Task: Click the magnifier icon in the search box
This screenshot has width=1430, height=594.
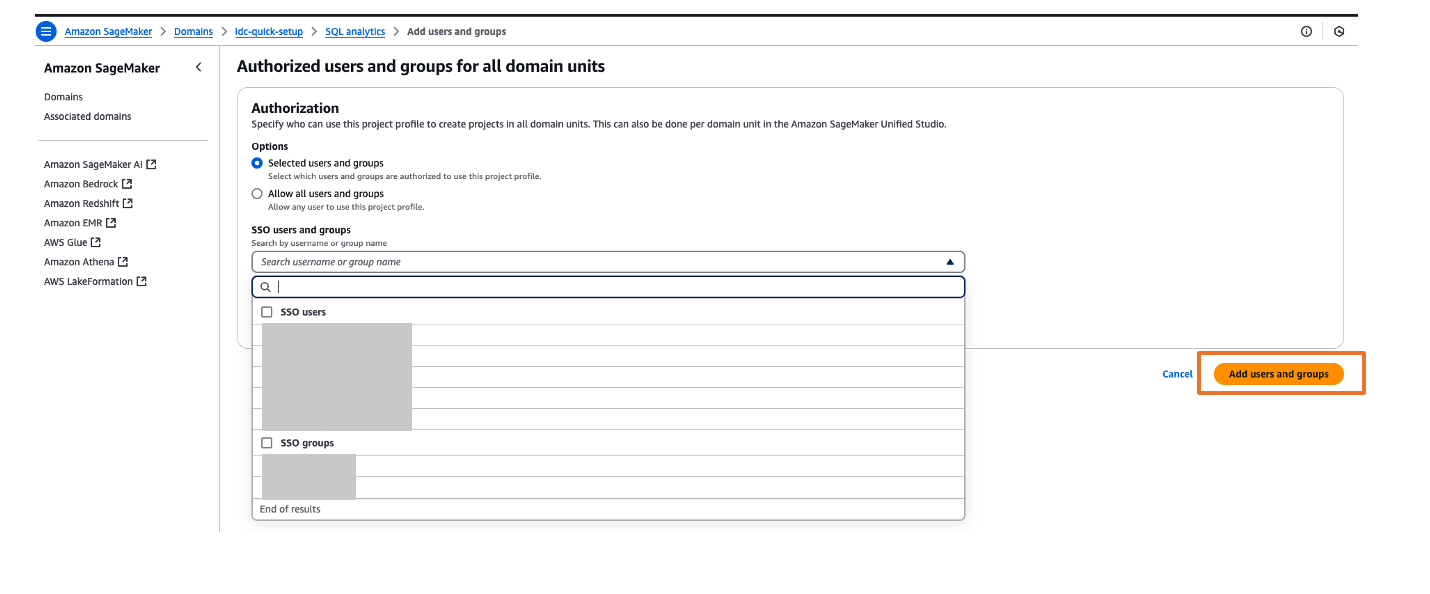Action: (x=265, y=287)
